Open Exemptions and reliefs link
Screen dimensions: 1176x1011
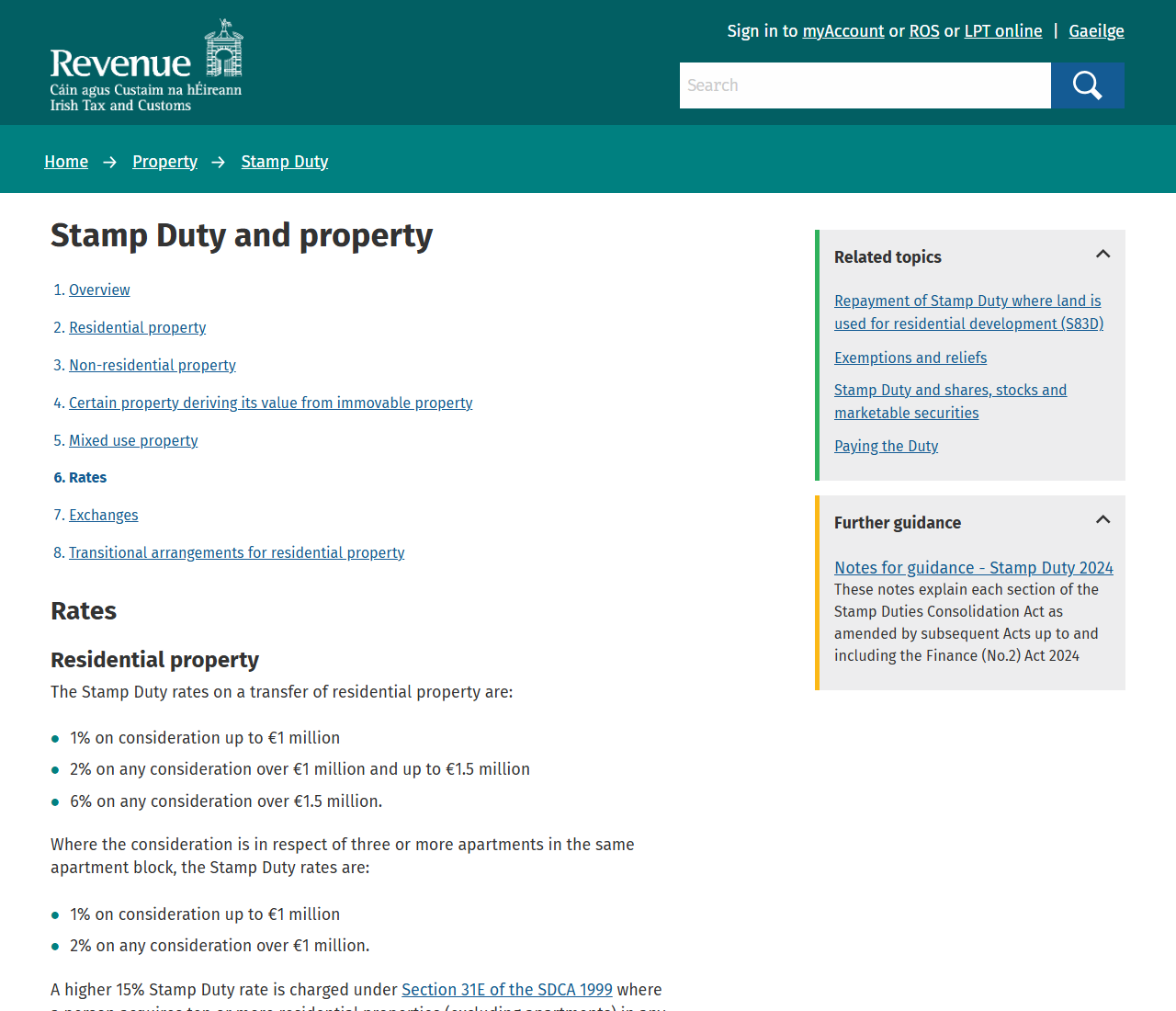point(910,358)
